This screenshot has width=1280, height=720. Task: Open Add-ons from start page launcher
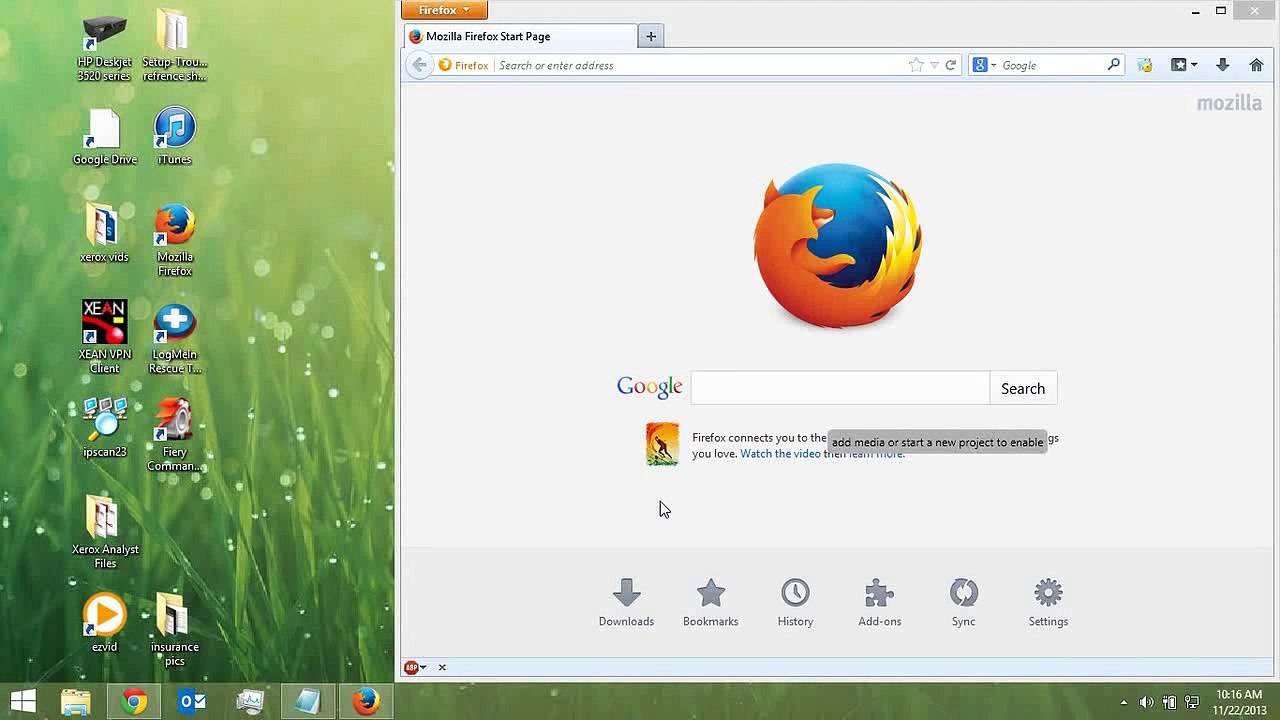880,602
